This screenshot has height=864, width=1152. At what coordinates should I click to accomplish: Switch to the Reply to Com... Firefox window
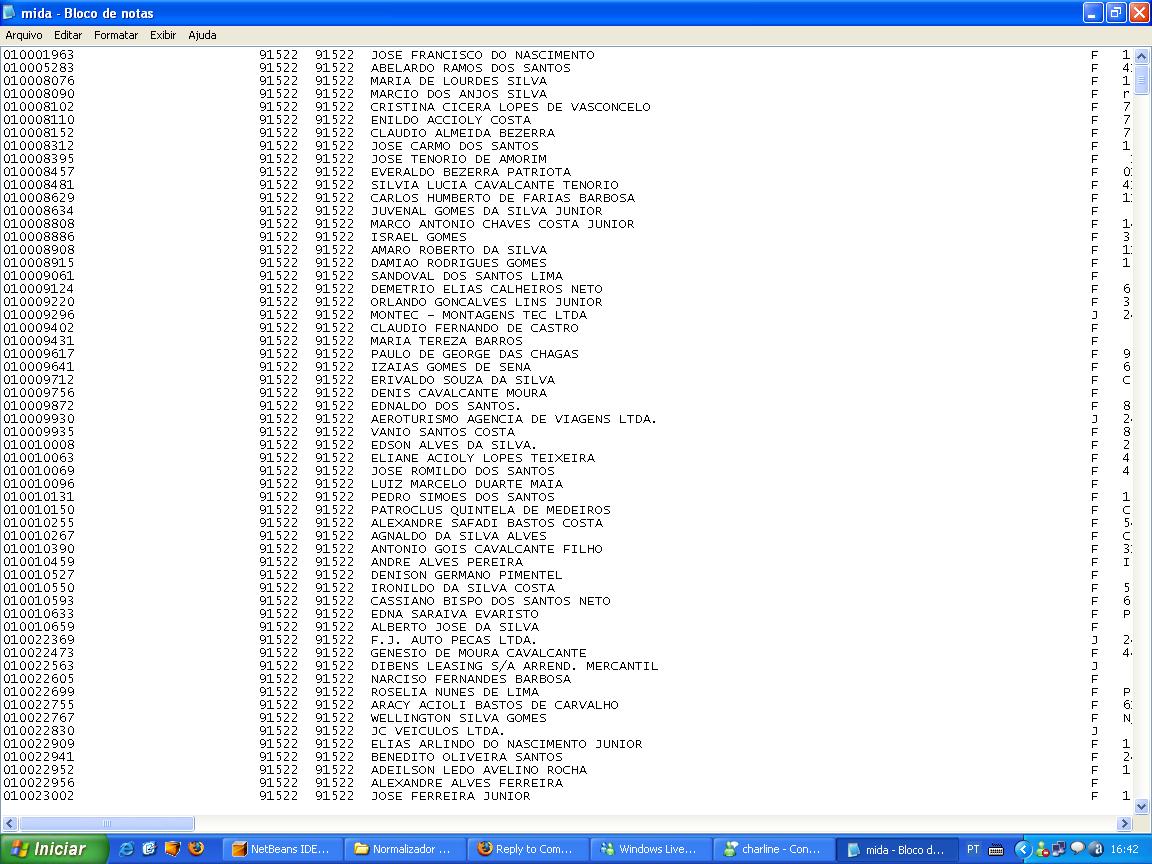click(x=528, y=849)
